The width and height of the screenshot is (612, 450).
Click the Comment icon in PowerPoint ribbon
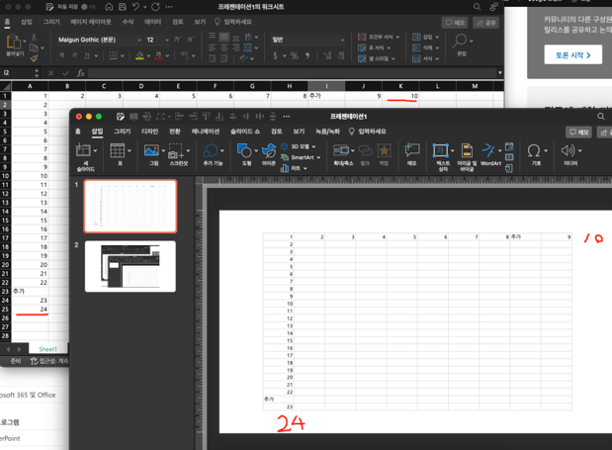pyautogui.click(x=412, y=150)
